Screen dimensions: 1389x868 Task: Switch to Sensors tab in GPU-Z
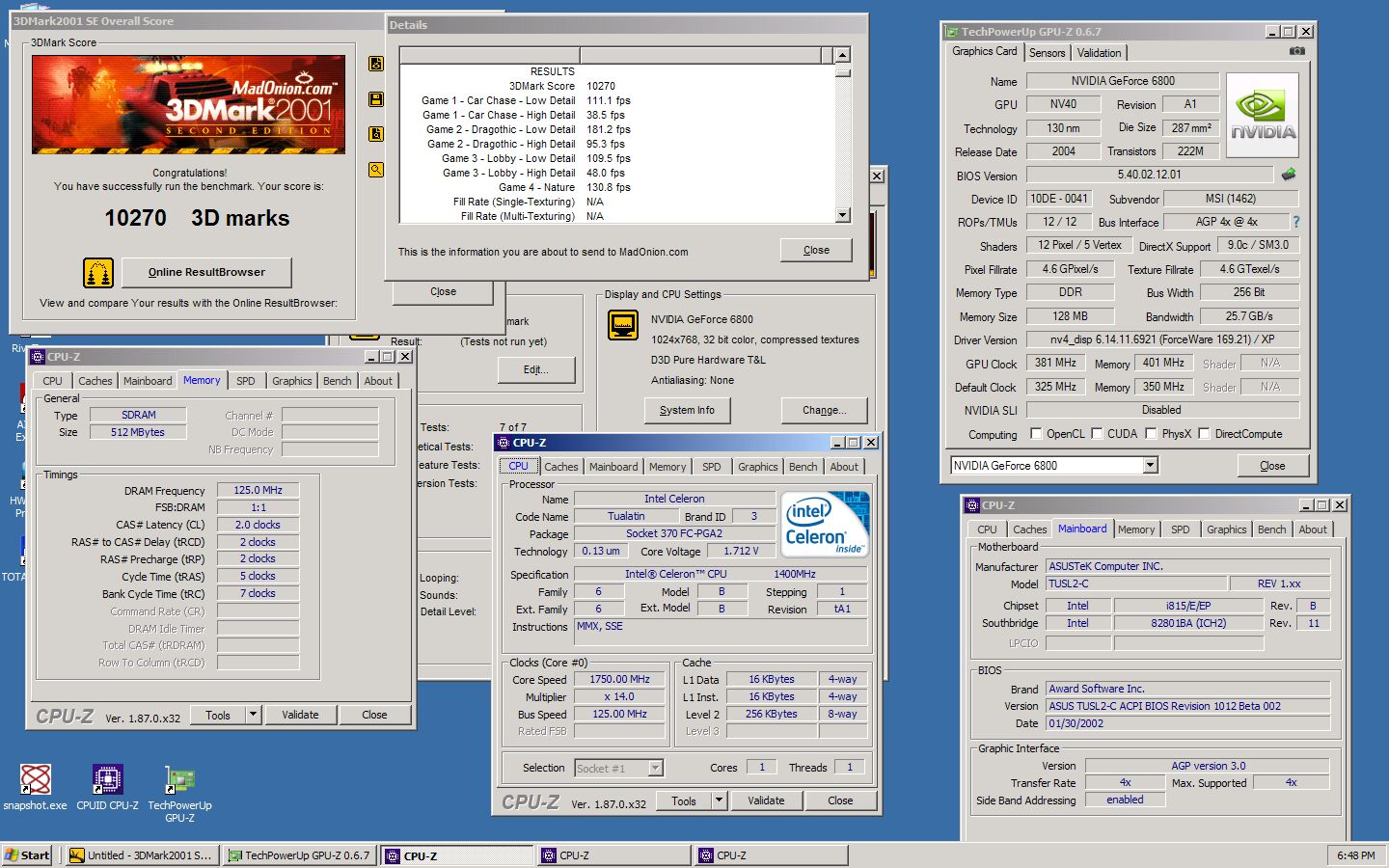(1047, 53)
